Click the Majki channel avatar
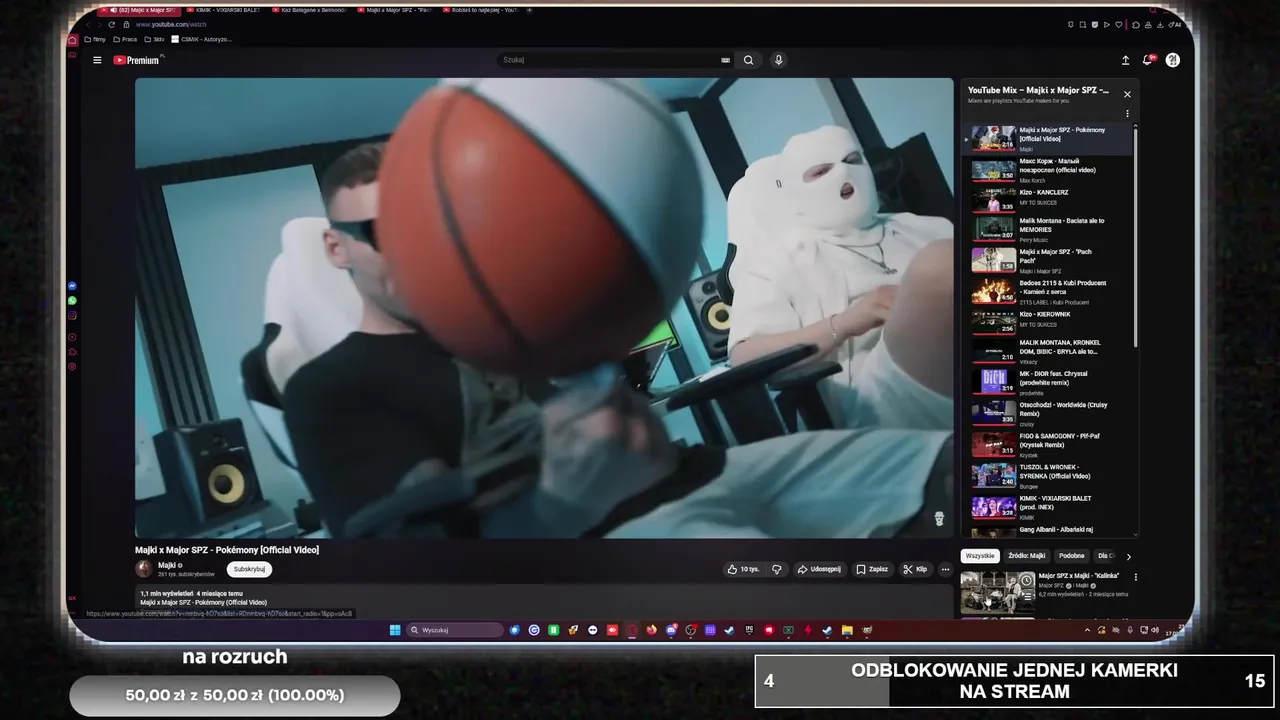 (144, 569)
